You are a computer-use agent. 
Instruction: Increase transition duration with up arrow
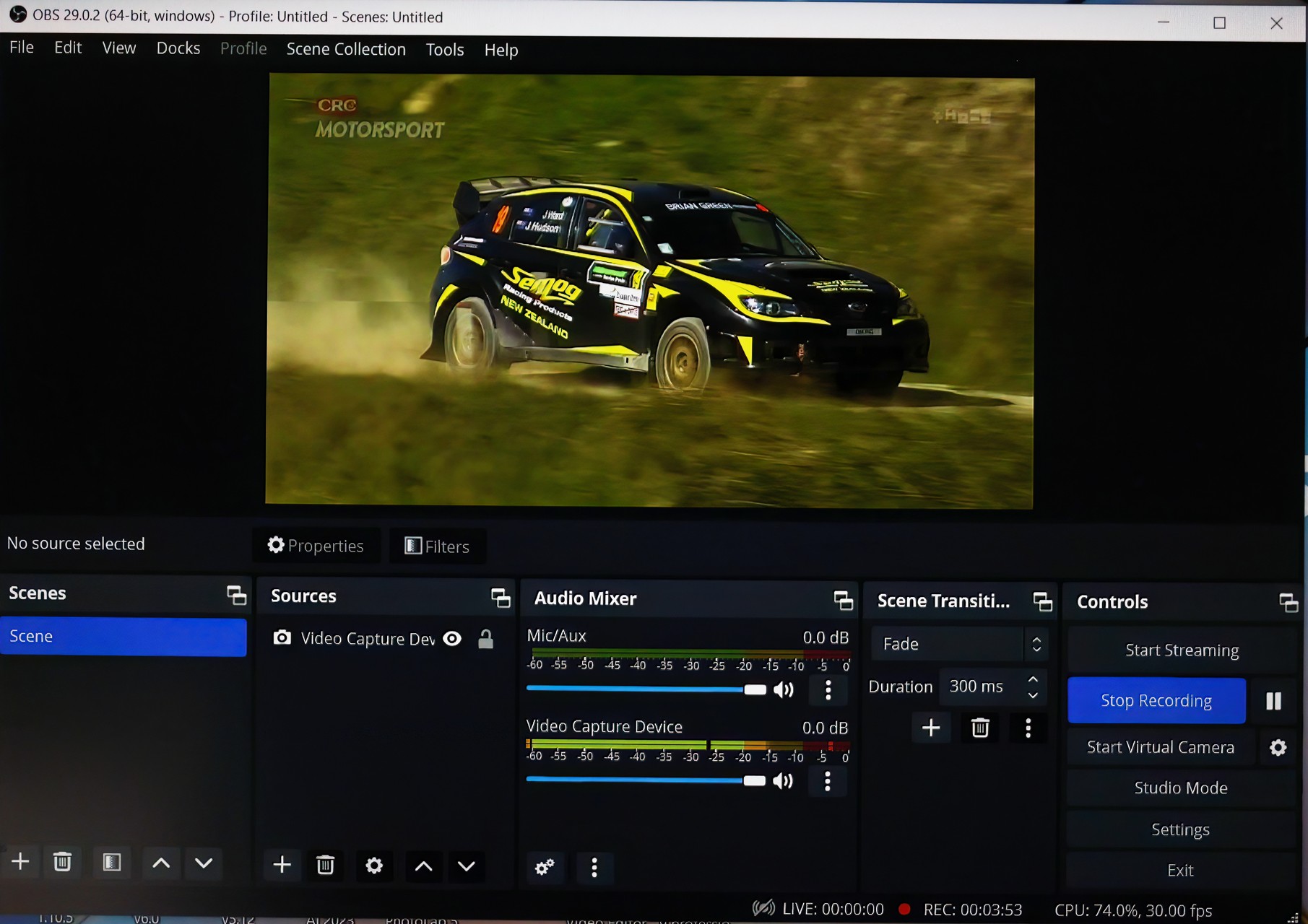1034,679
